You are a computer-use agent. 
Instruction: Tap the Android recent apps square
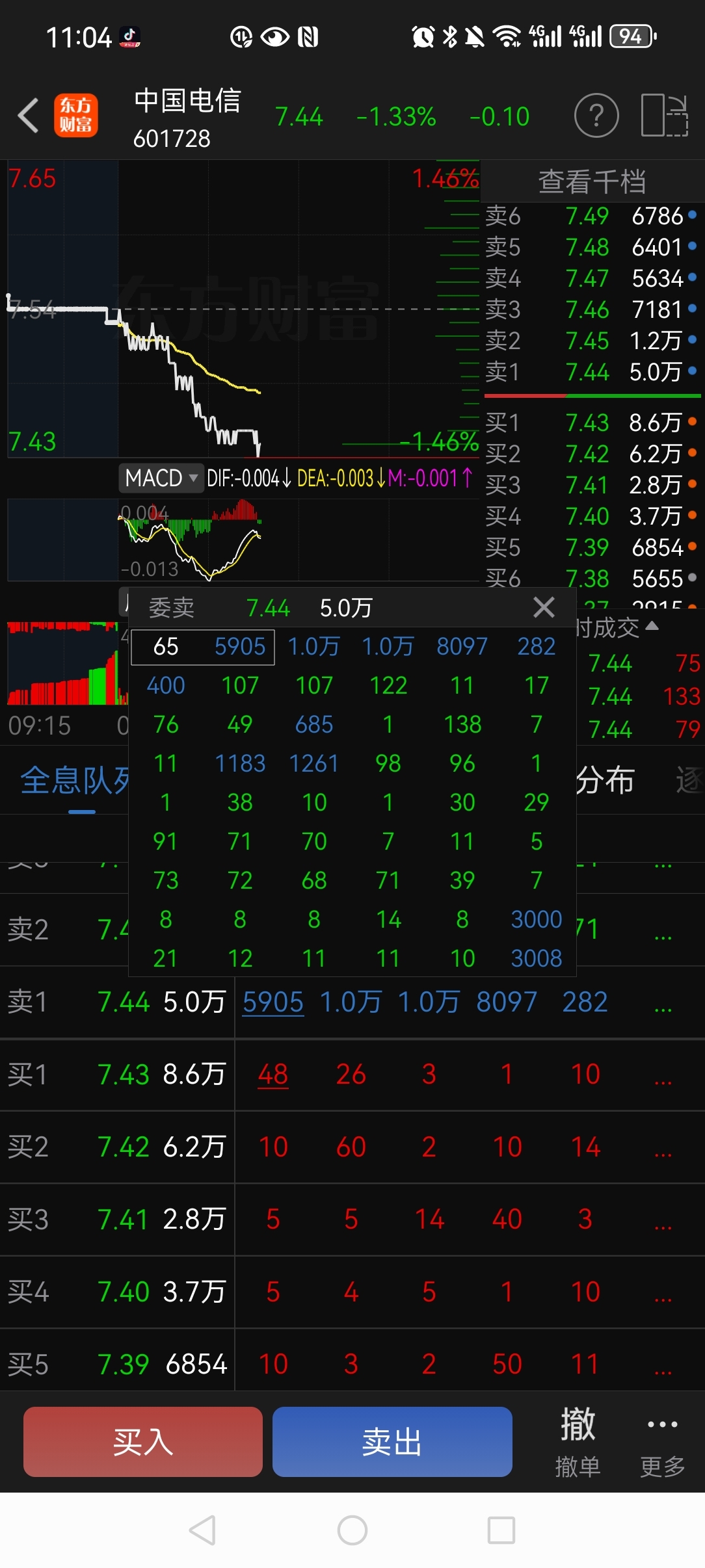click(501, 1530)
